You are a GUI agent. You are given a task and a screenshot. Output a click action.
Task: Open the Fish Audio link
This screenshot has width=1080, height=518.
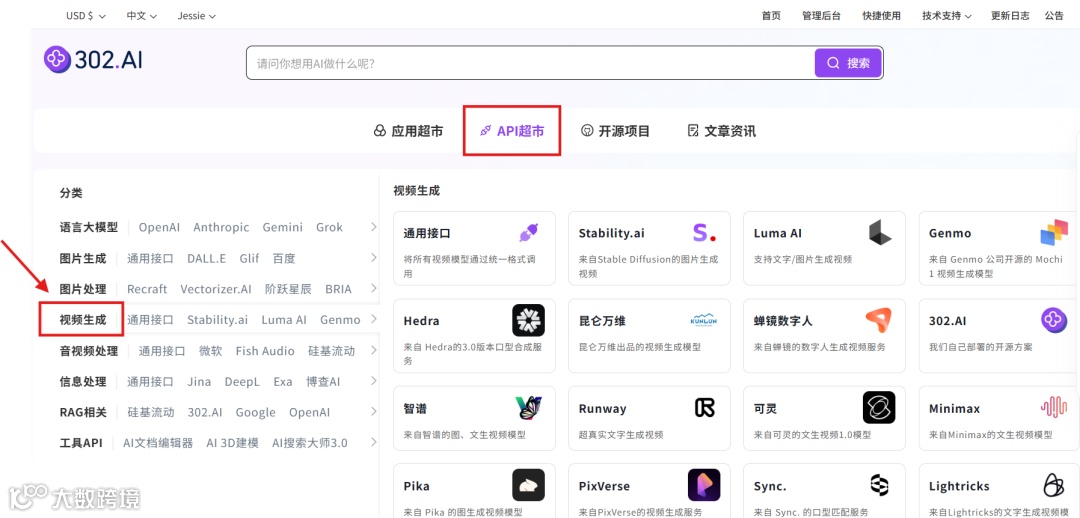tap(265, 351)
